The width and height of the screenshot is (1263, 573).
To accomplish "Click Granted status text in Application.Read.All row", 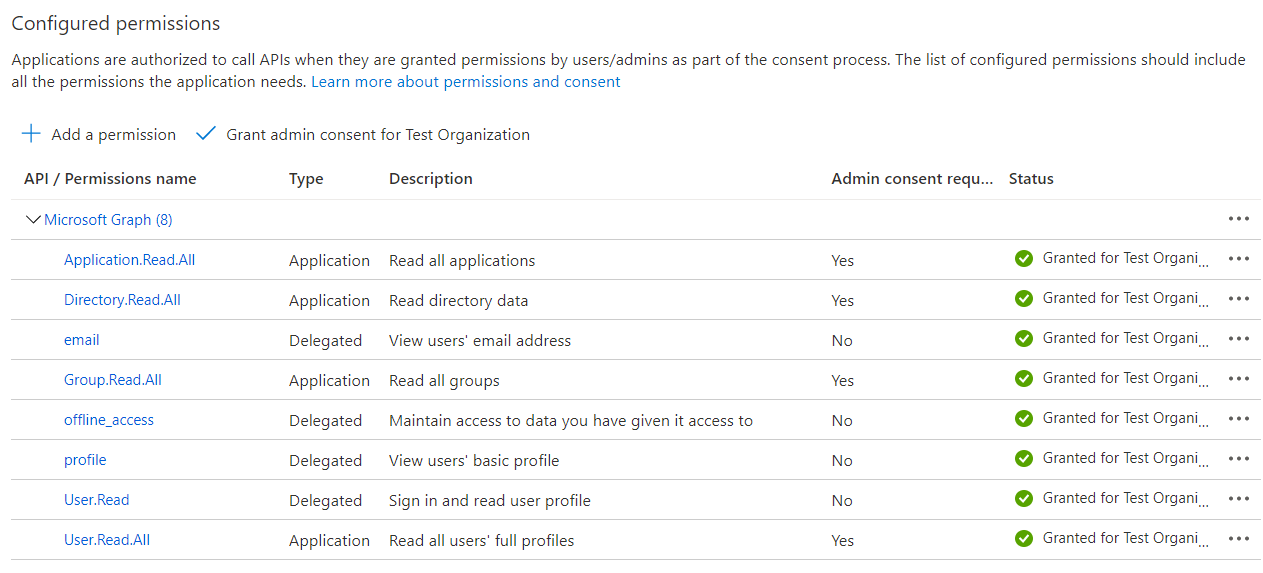I will (x=1125, y=258).
